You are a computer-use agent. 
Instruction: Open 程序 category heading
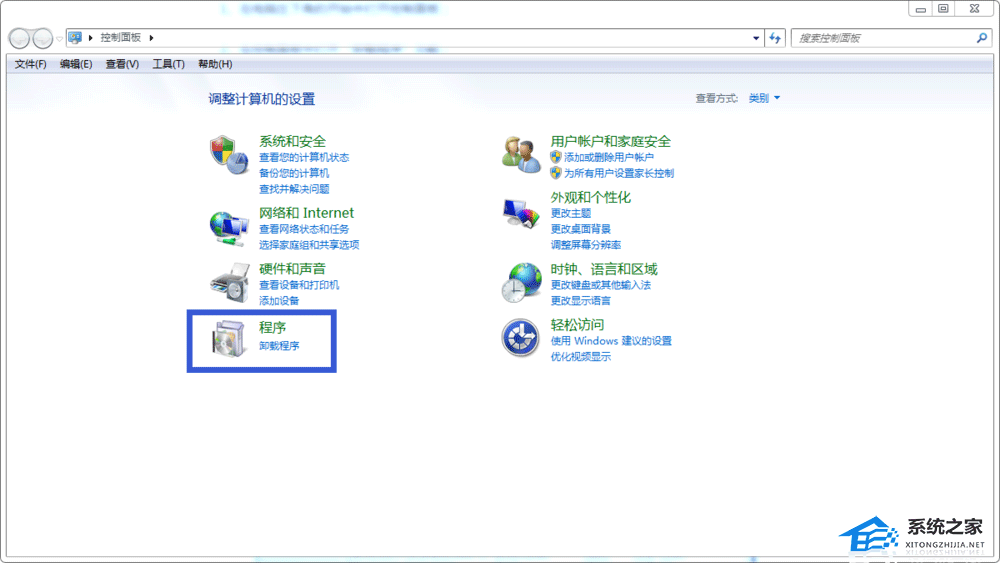(x=272, y=327)
